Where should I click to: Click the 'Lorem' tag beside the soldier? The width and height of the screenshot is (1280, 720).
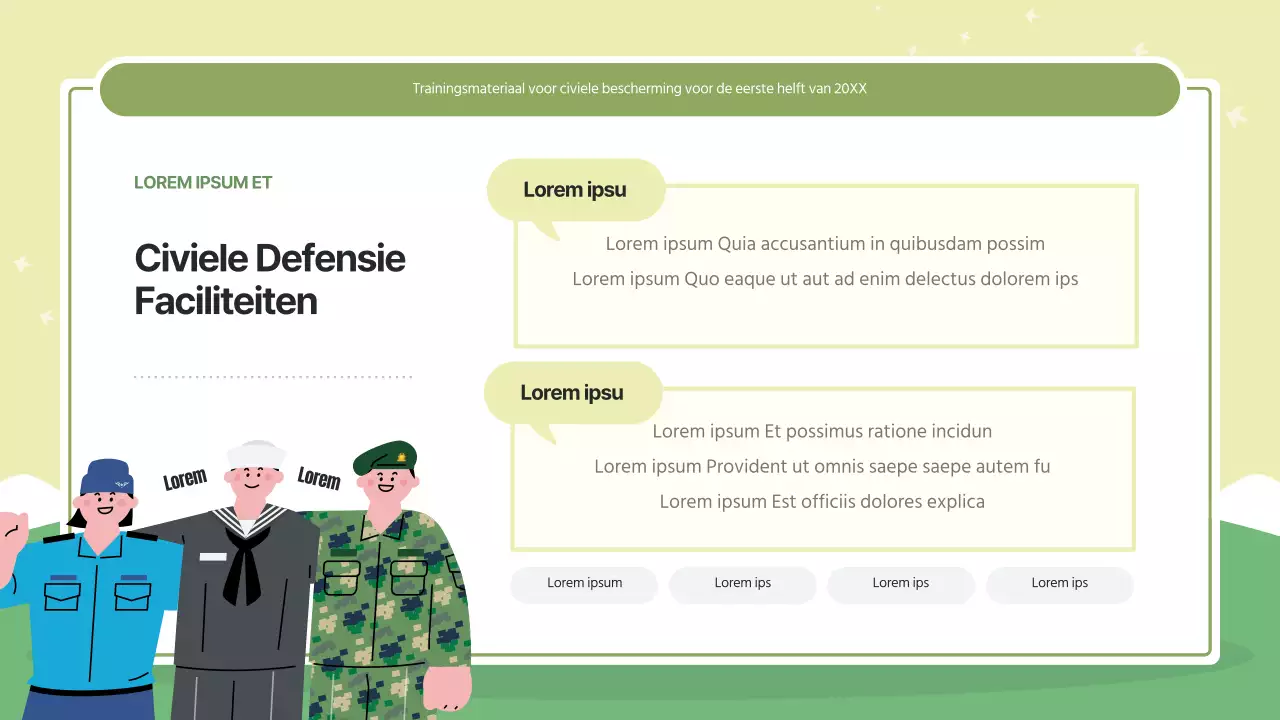pyautogui.click(x=319, y=479)
